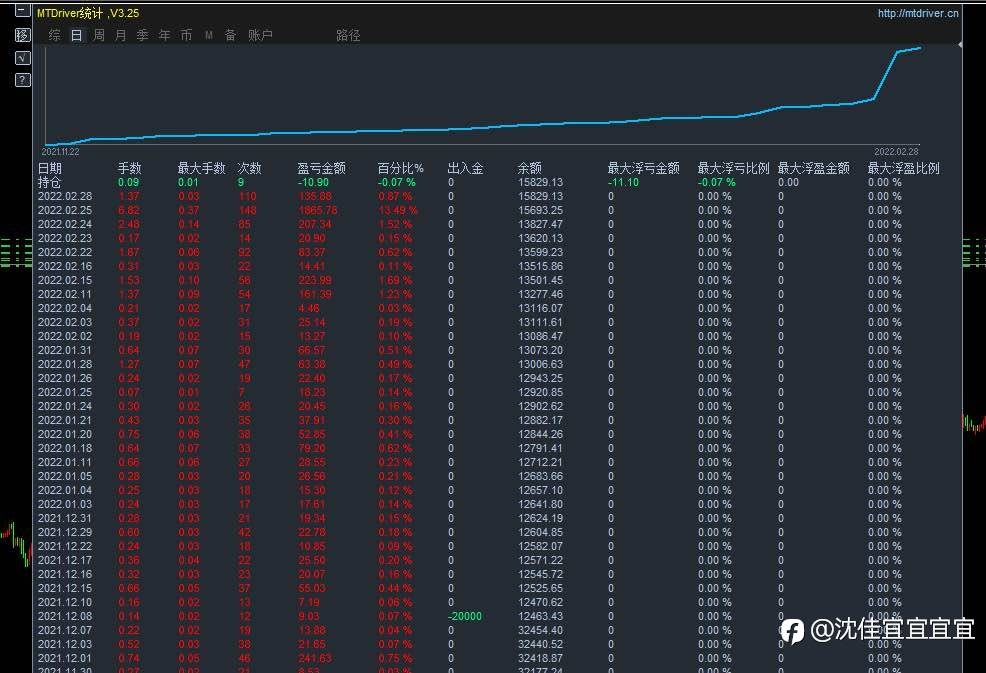Viewport: 986px width, 673px height.
Task: Click the small arrow marker at chart's right edge
Action: [960, 45]
